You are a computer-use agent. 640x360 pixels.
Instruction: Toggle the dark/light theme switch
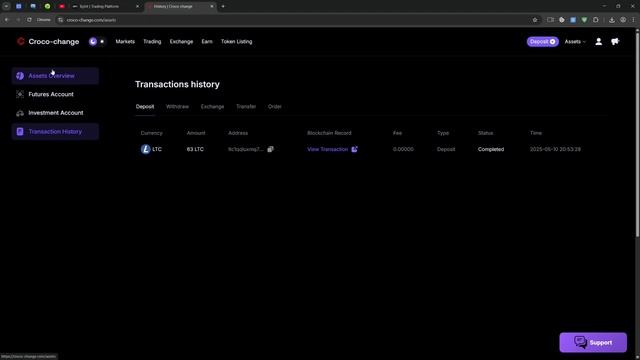97,42
